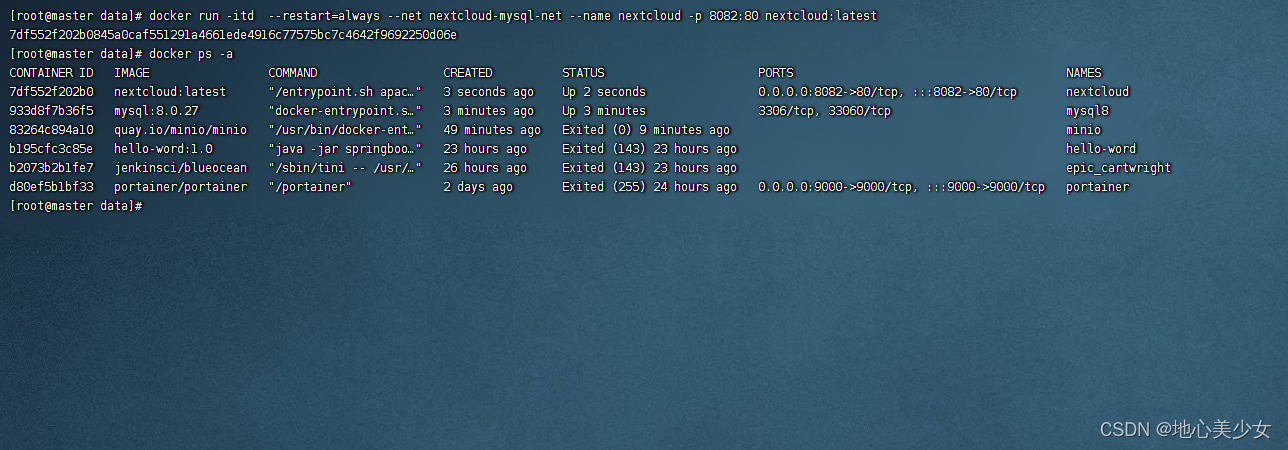Click the COMMAND column header
The width and height of the screenshot is (1288, 450).
point(293,73)
